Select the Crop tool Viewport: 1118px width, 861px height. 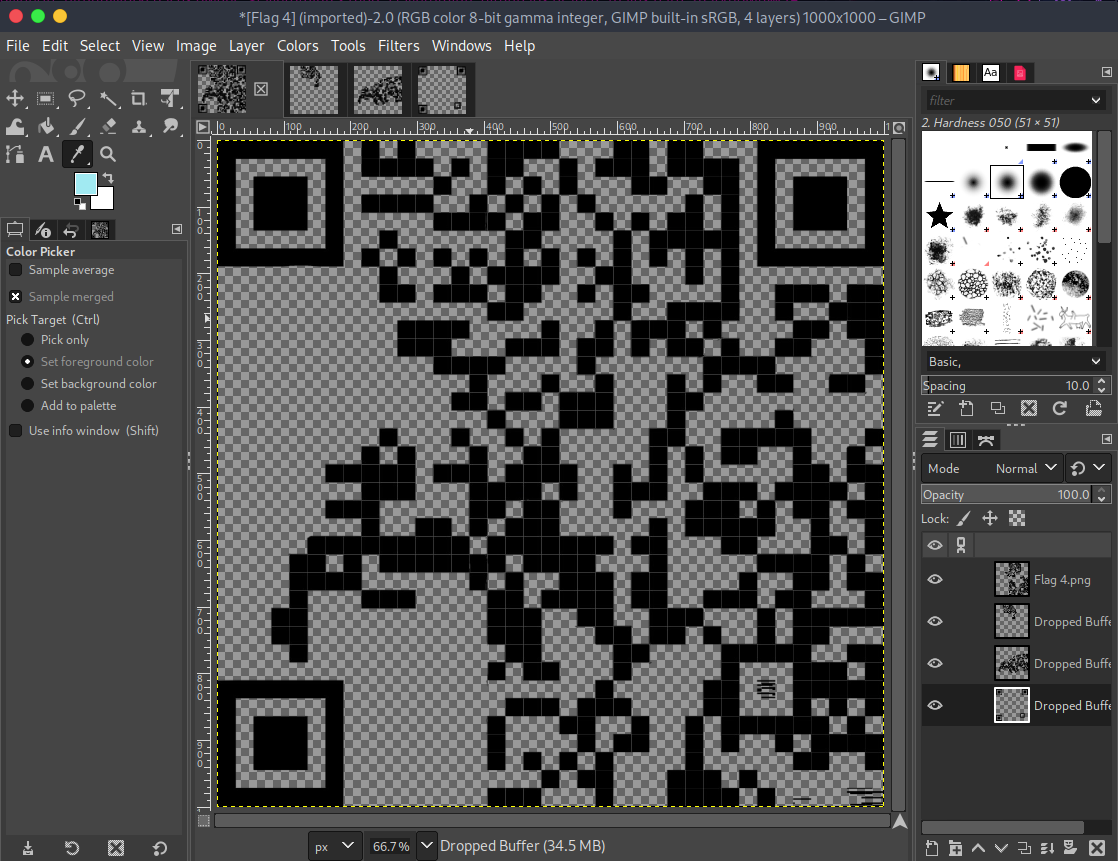pyautogui.click(x=139, y=98)
